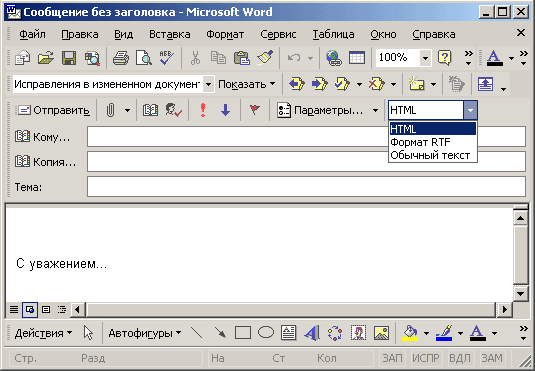Click in the Тема subject field
The image size is (535, 371).
pos(306,186)
